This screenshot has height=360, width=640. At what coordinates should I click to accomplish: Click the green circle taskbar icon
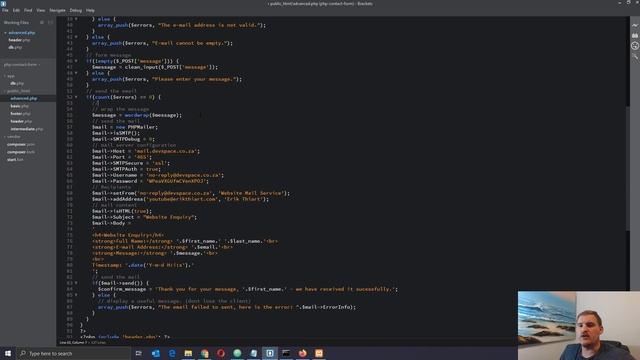coord(237,353)
